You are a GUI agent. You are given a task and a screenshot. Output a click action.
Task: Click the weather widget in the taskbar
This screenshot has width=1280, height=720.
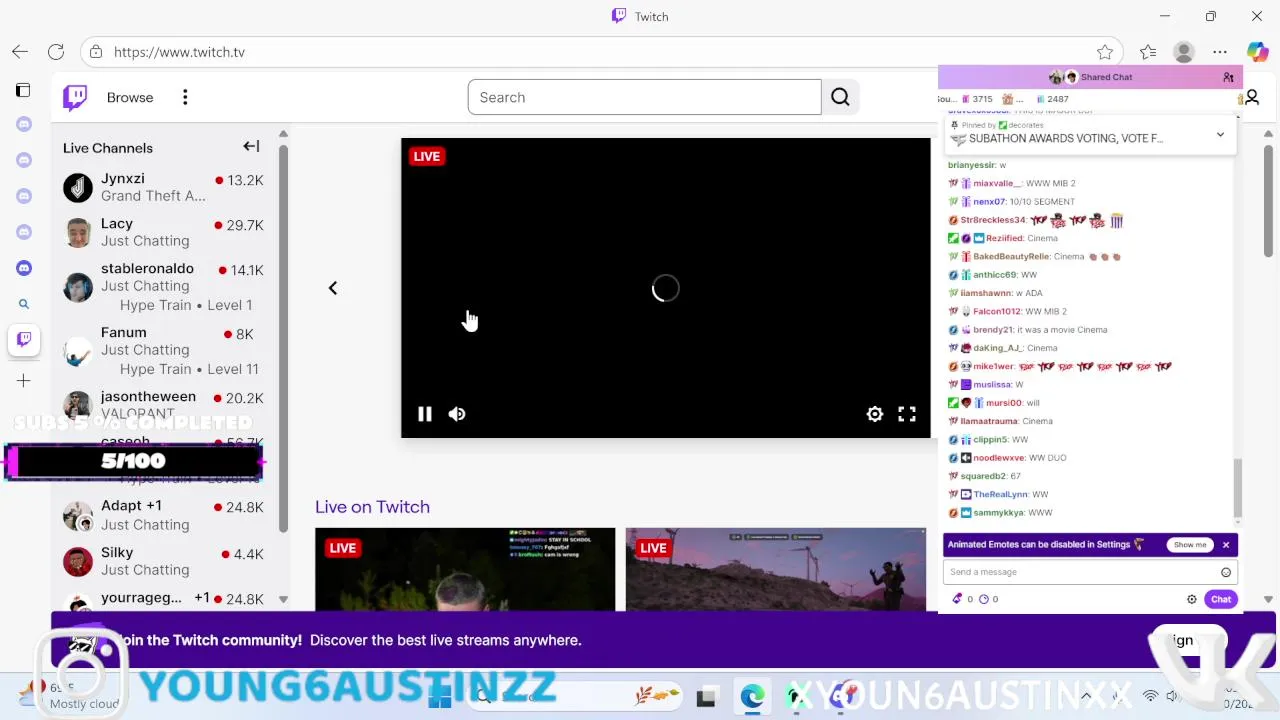pyautogui.click(x=70, y=696)
